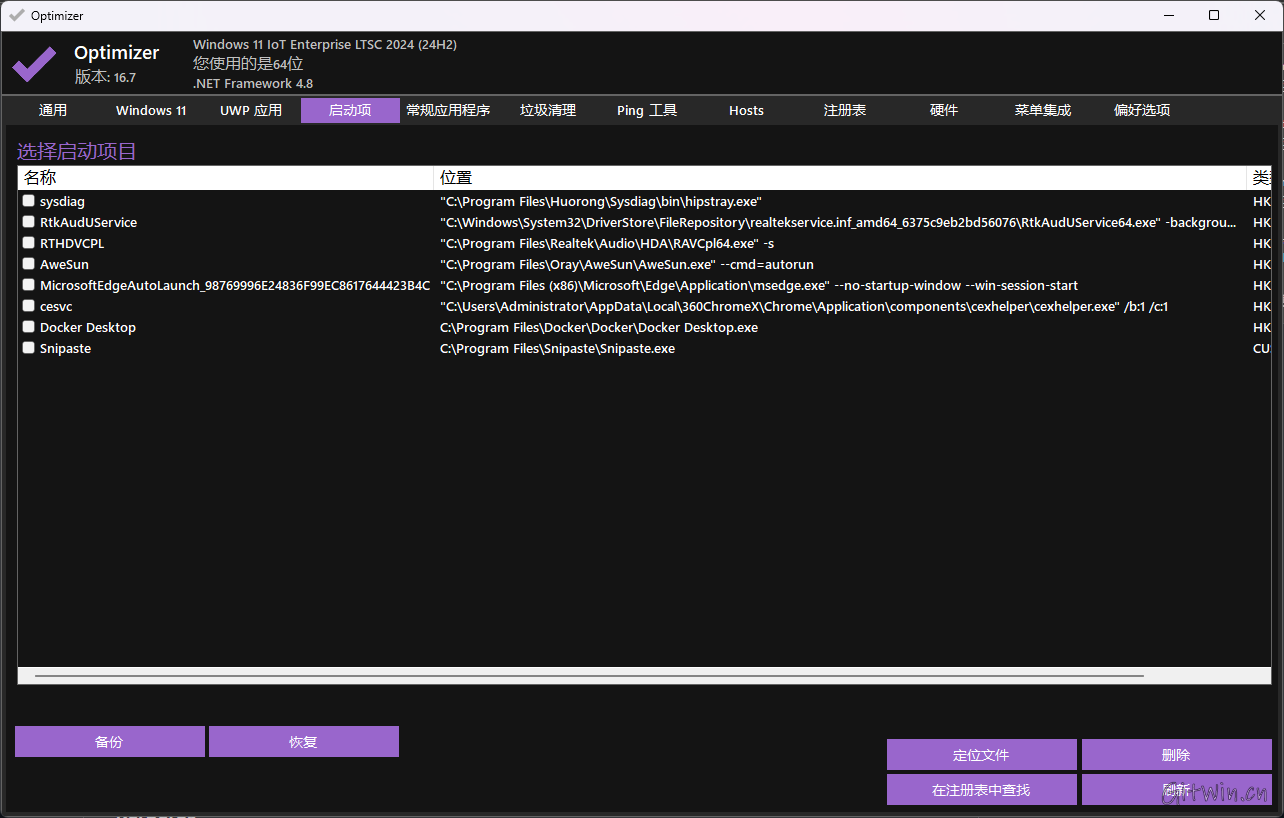
Task: Open the UWP 应用 tab
Action: 249,110
